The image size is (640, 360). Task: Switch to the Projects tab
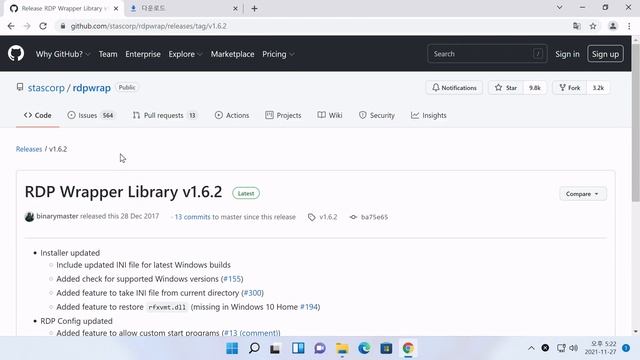click(x=283, y=116)
